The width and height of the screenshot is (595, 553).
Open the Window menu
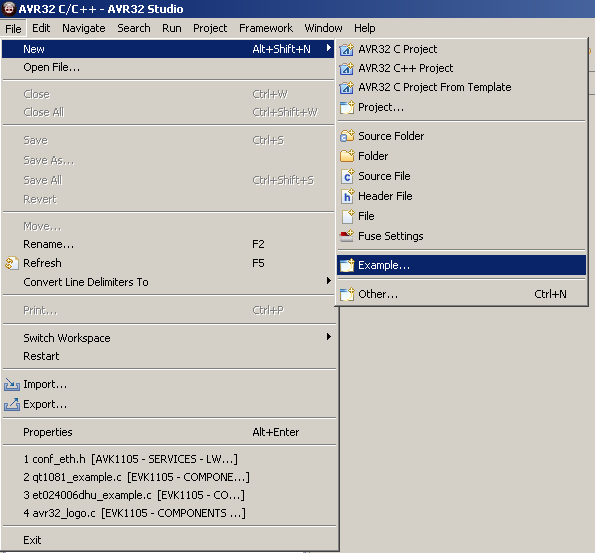click(x=323, y=28)
